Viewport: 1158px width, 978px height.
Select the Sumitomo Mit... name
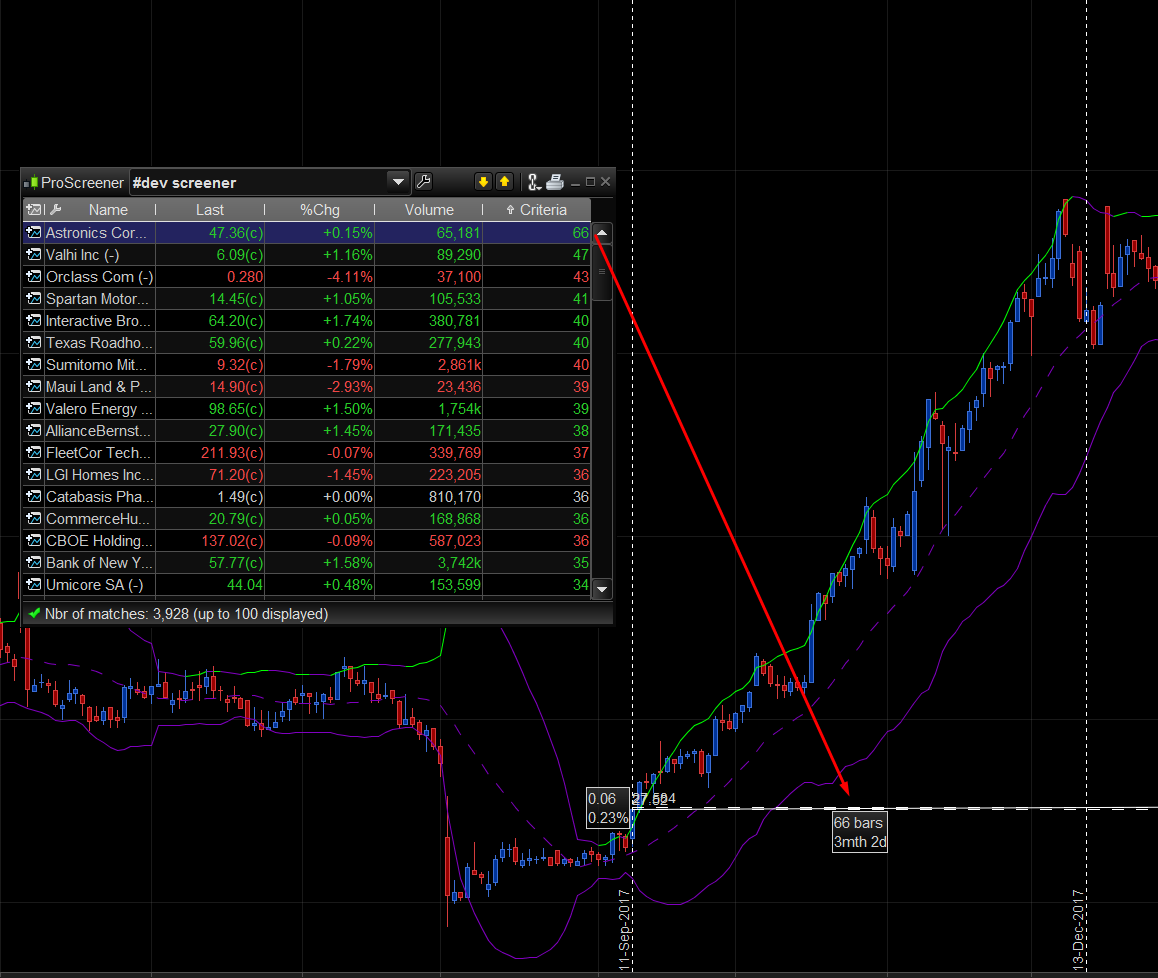(x=96, y=365)
